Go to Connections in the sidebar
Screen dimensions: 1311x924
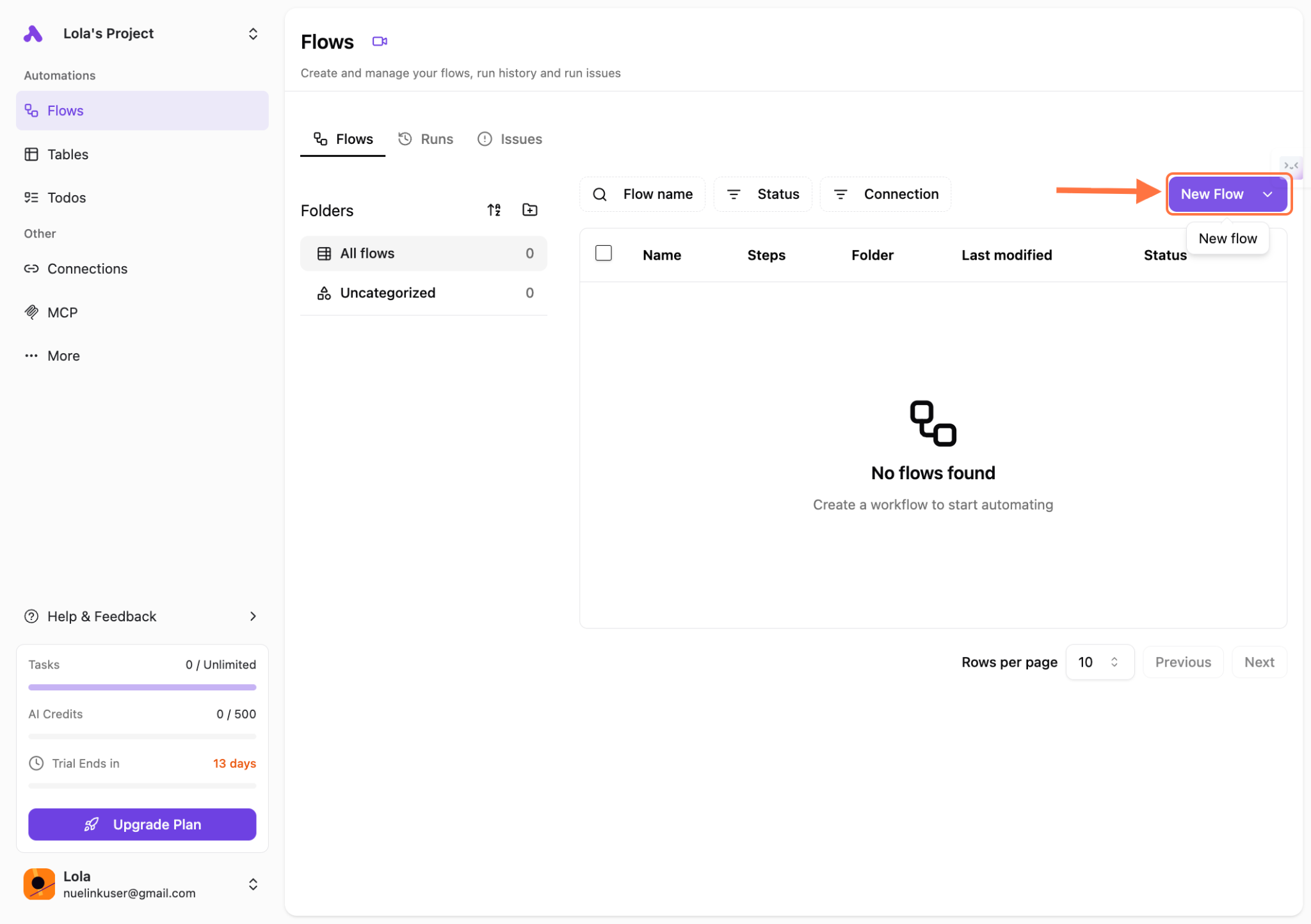tap(87, 269)
